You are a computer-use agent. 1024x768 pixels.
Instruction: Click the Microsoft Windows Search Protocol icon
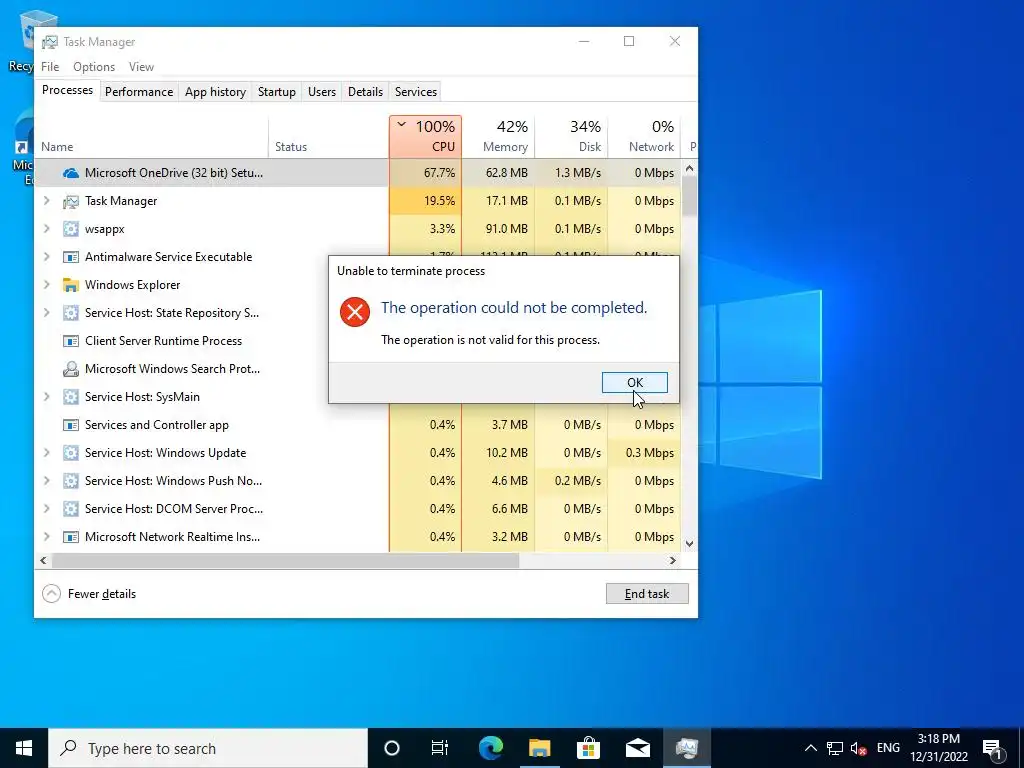coord(71,369)
